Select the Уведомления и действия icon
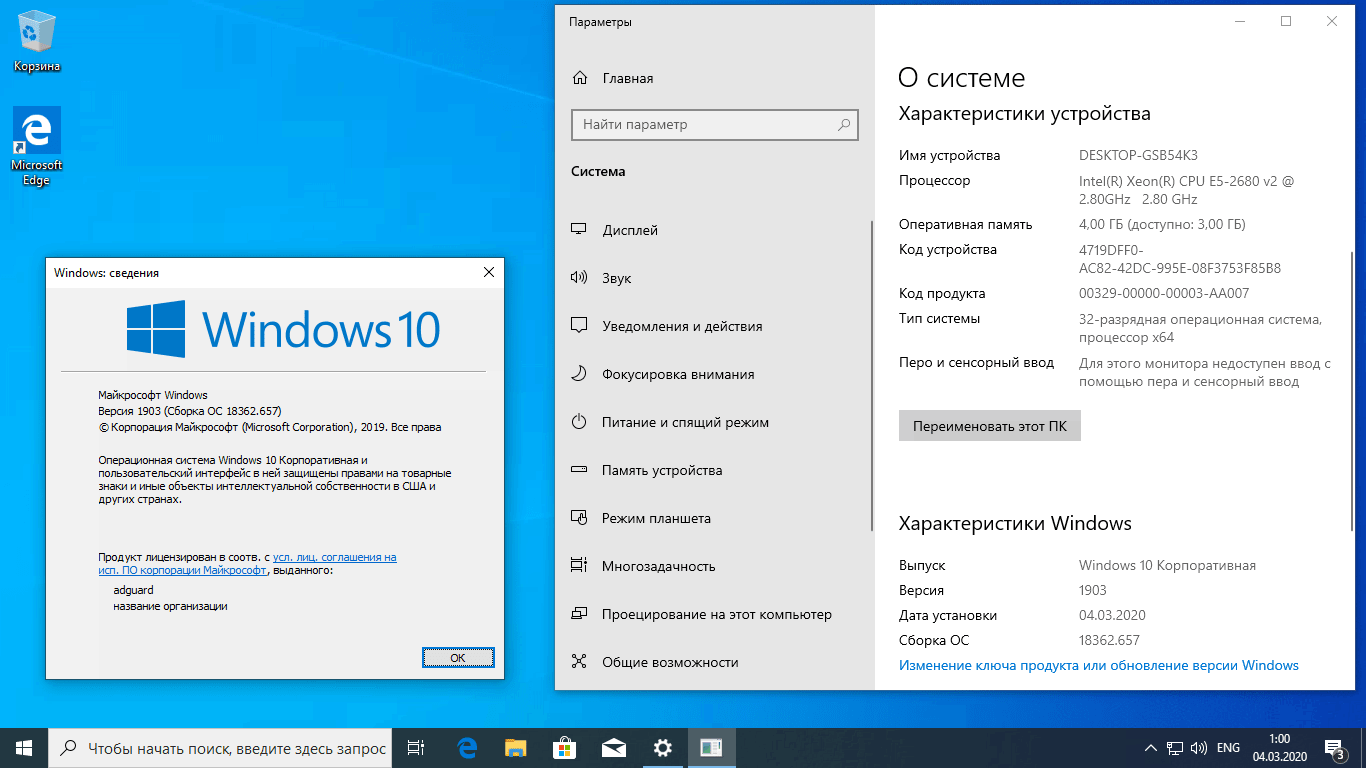 pos(578,326)
